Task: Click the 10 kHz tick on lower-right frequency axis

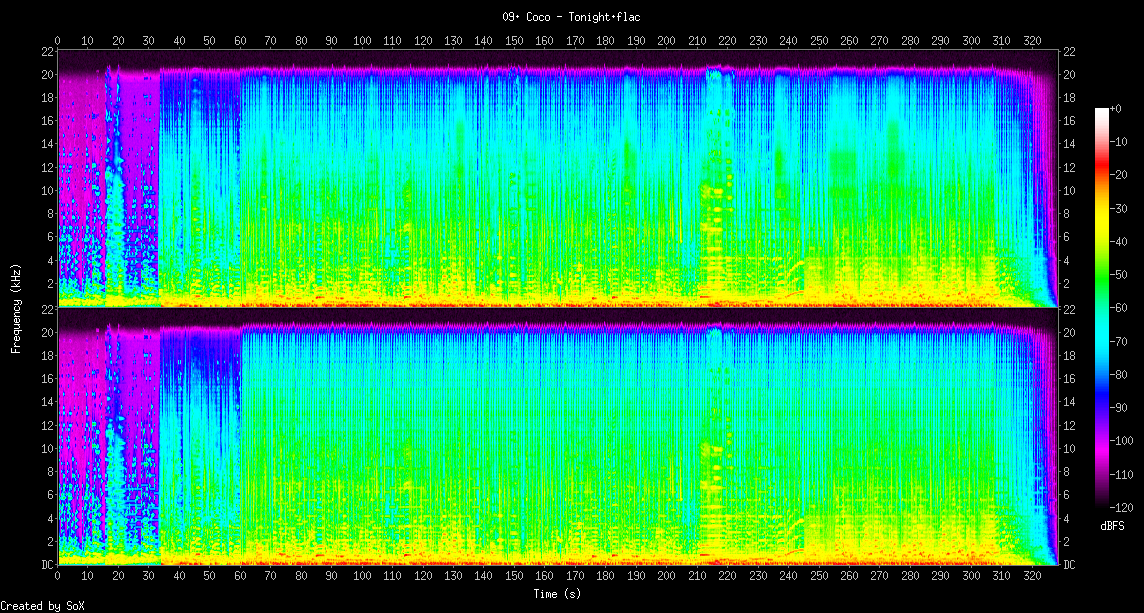Action: tap(1069, 449)
